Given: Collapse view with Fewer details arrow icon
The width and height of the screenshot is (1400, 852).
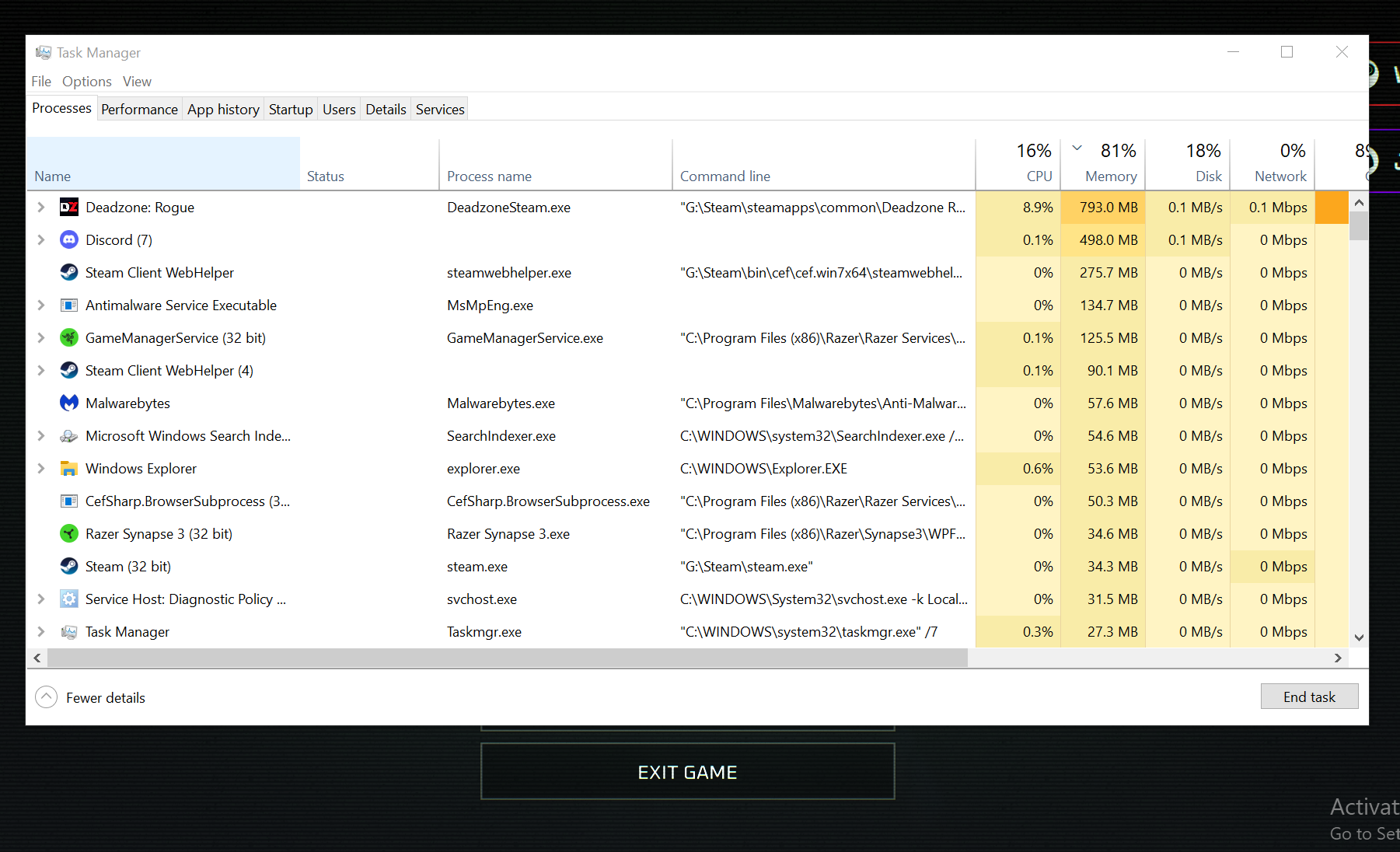Looking at the screenshot, I should coord(47,697).
